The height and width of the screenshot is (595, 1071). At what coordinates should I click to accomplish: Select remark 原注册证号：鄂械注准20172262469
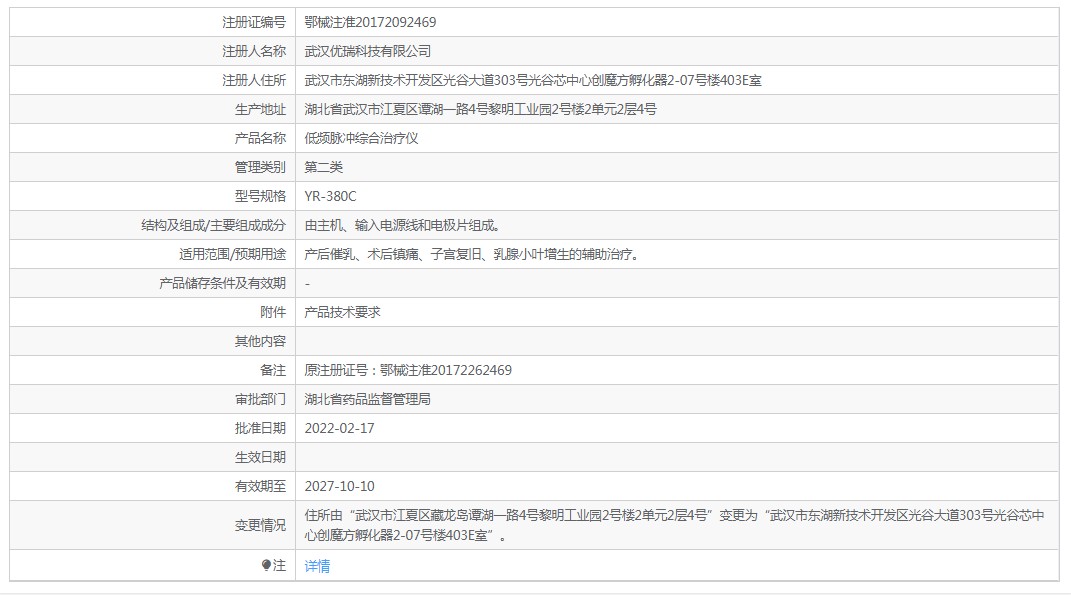click(x=408, y=370)
